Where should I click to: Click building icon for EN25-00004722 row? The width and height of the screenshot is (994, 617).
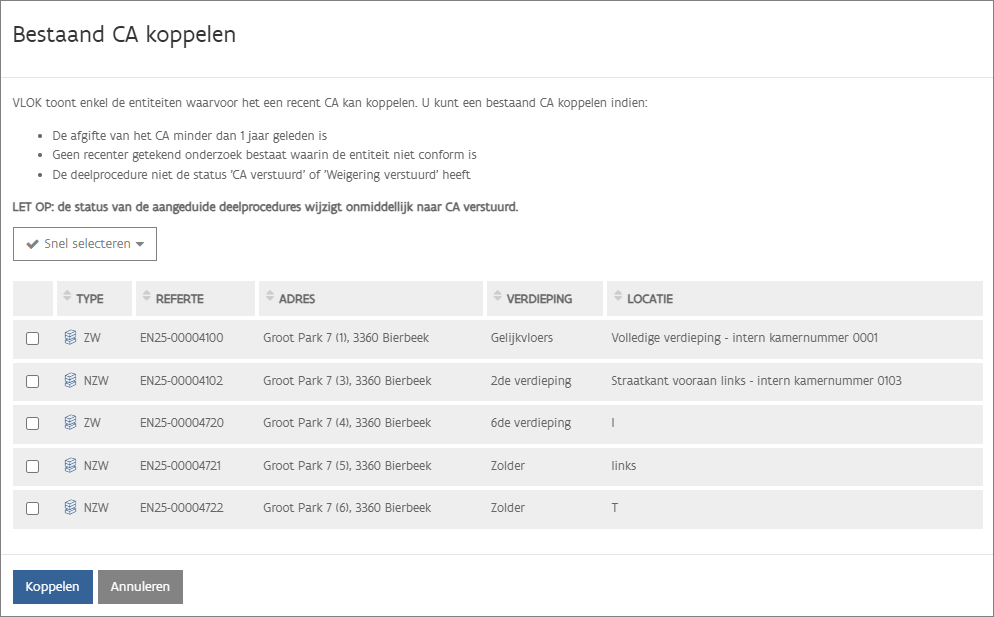tap(70, 508)
